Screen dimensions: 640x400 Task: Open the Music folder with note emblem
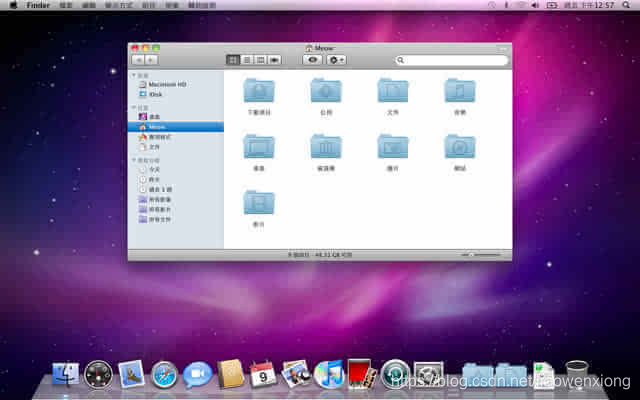[x=460, y=90]
